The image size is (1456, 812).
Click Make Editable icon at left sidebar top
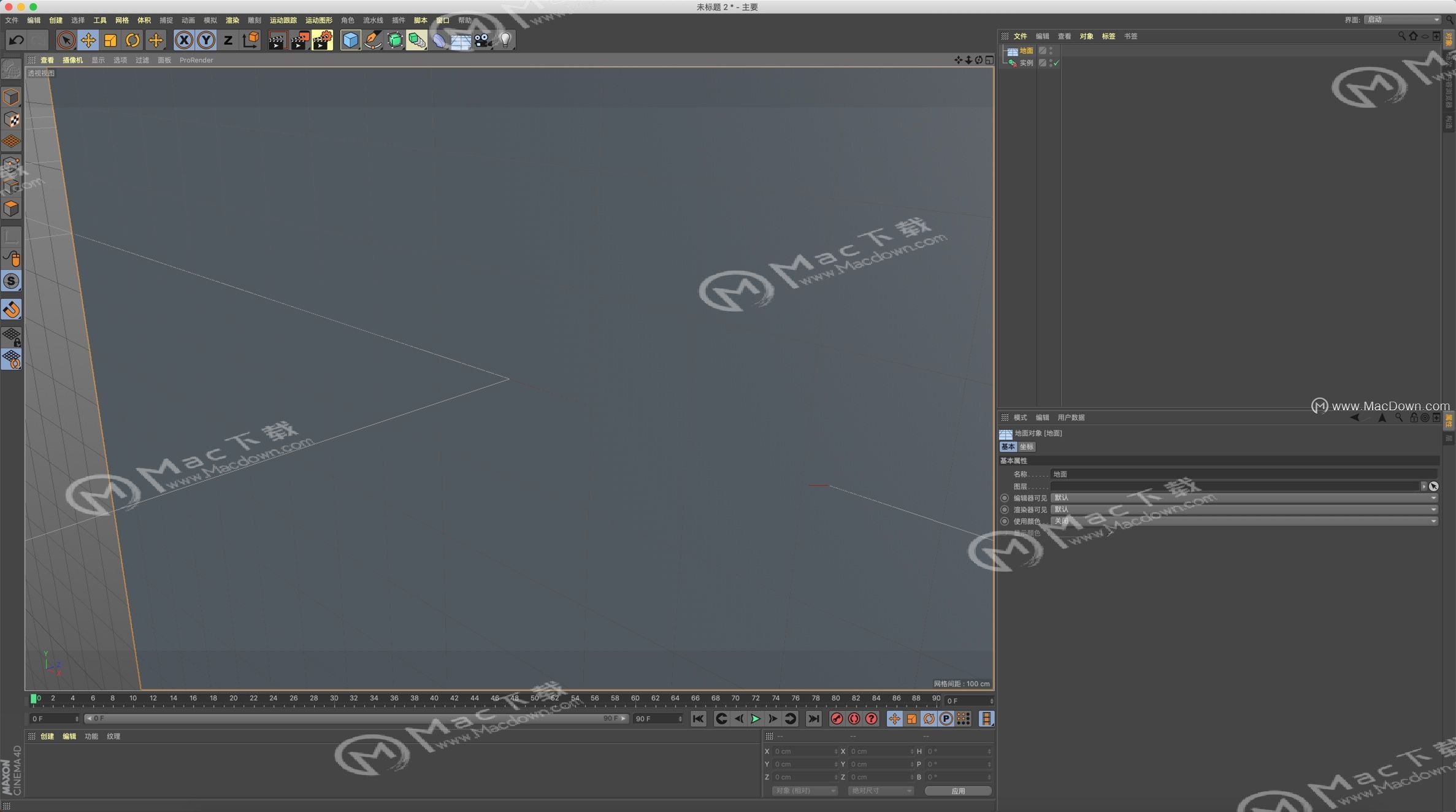click(11, 69)
